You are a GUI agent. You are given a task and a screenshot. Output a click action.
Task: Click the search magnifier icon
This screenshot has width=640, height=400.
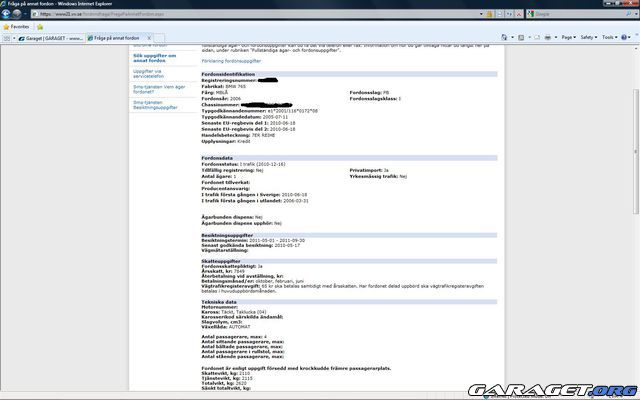click(x=626, y=16)
